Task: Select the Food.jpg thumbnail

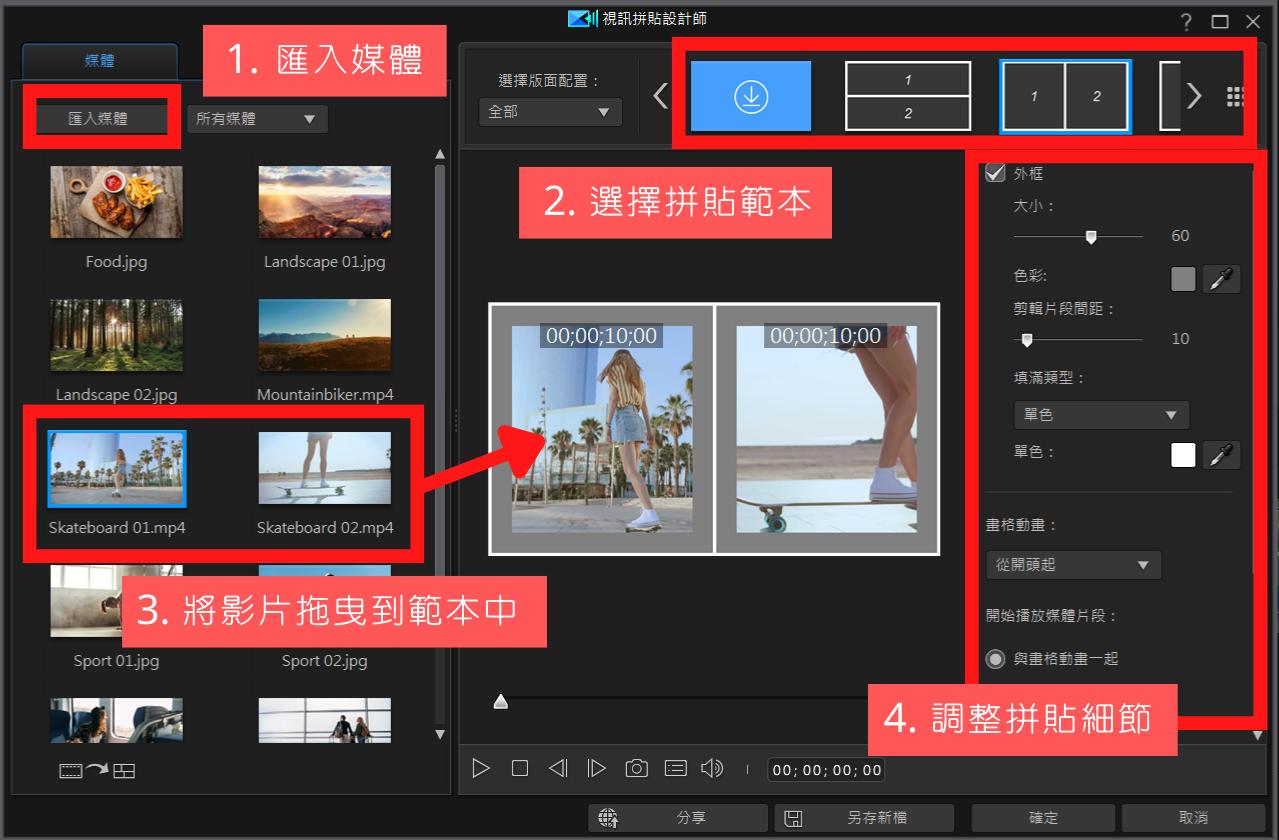Action: 116,201
